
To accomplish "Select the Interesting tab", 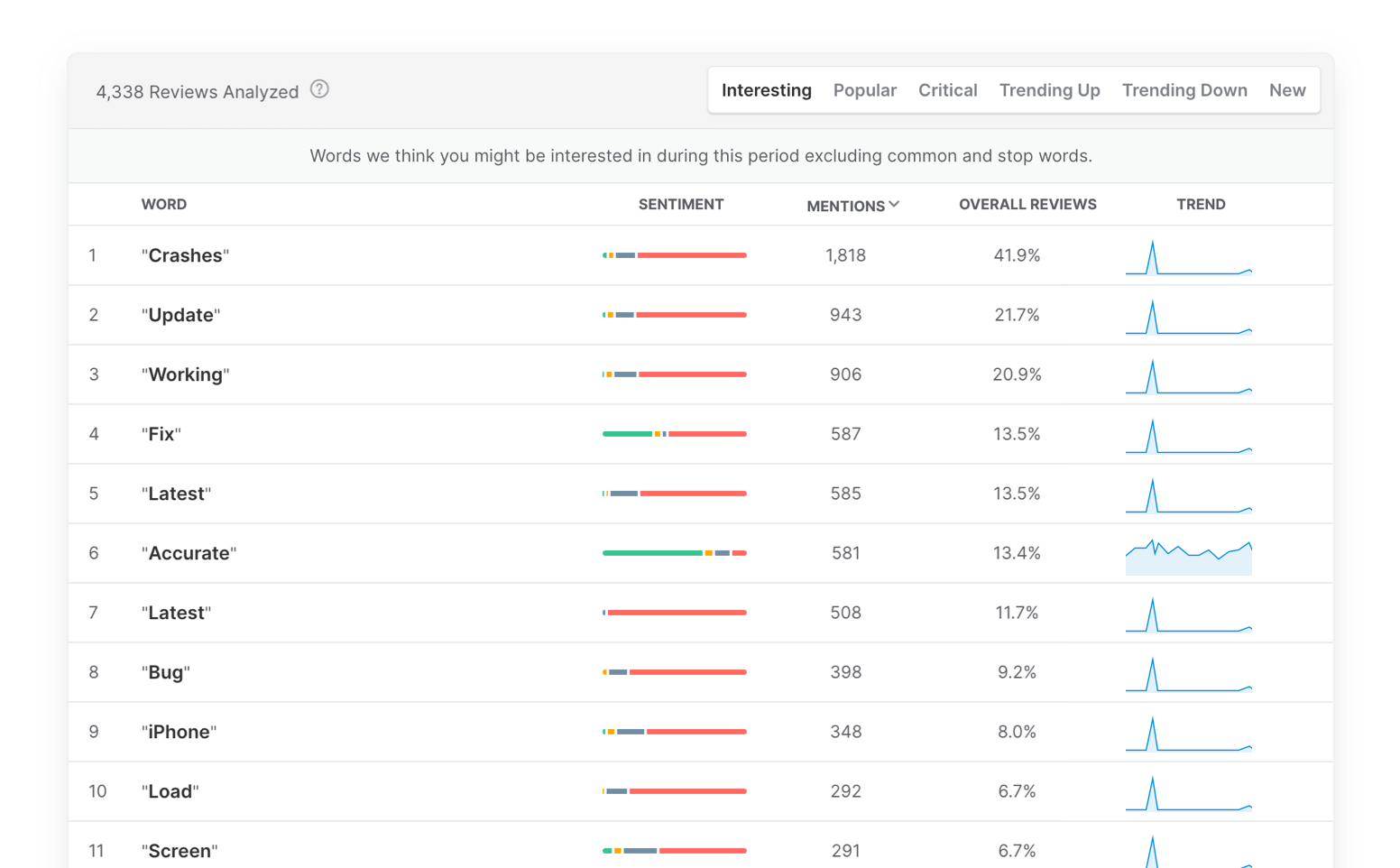I will (767, 90).
